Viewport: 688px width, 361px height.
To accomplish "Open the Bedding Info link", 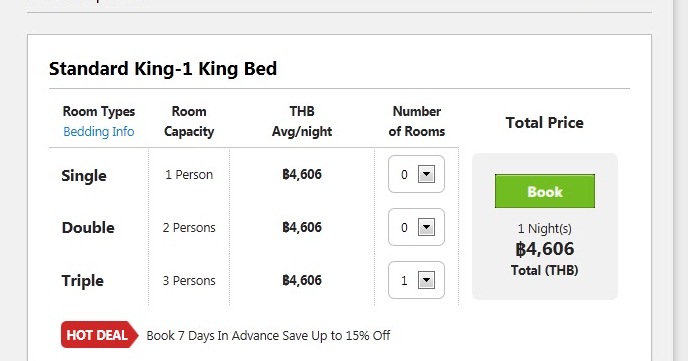I will point(99,132).
